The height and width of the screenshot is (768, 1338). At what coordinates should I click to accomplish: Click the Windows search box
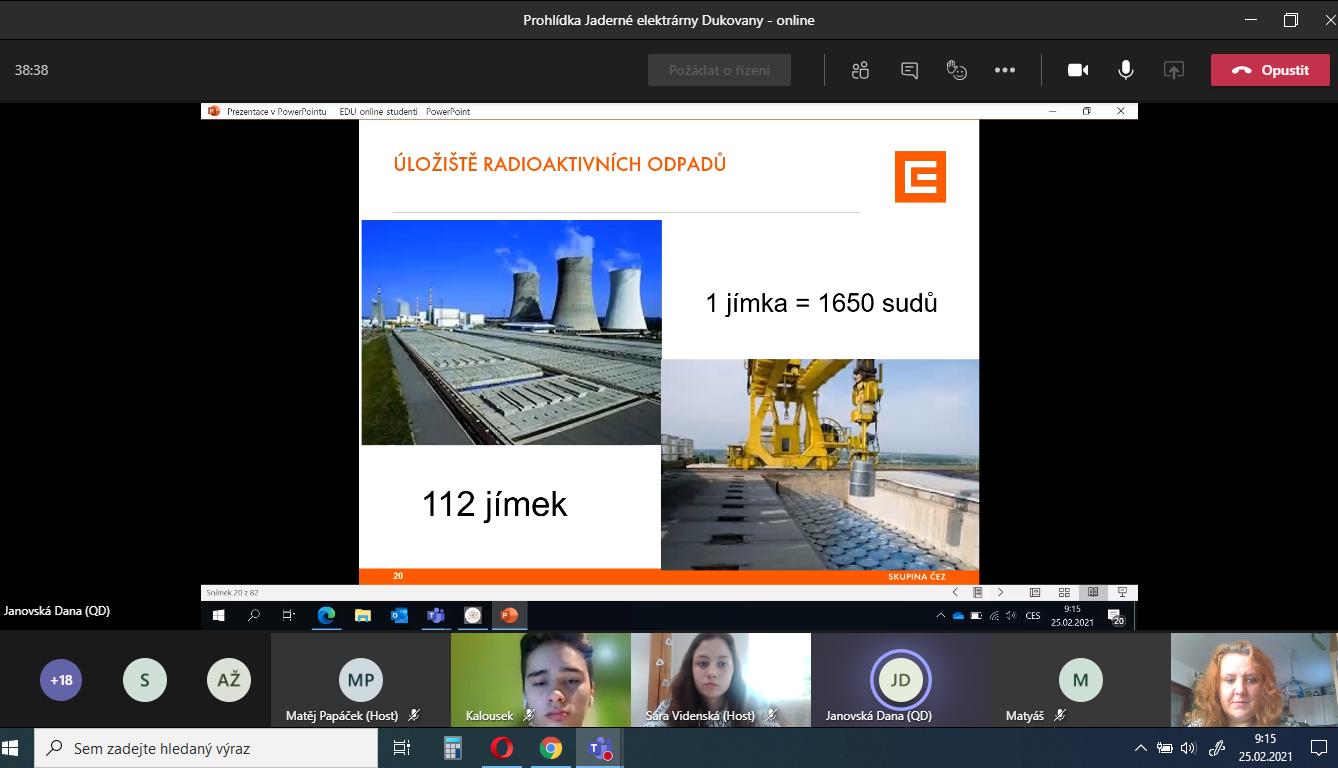pyautogui.click(x=206, y=748)
